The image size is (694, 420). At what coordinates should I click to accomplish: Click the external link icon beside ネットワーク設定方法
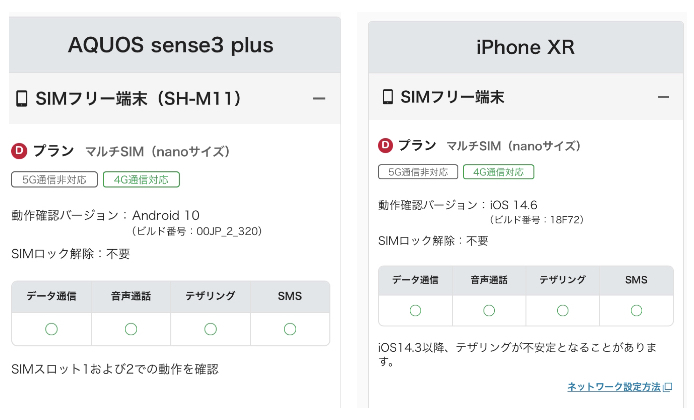[668, 387]
